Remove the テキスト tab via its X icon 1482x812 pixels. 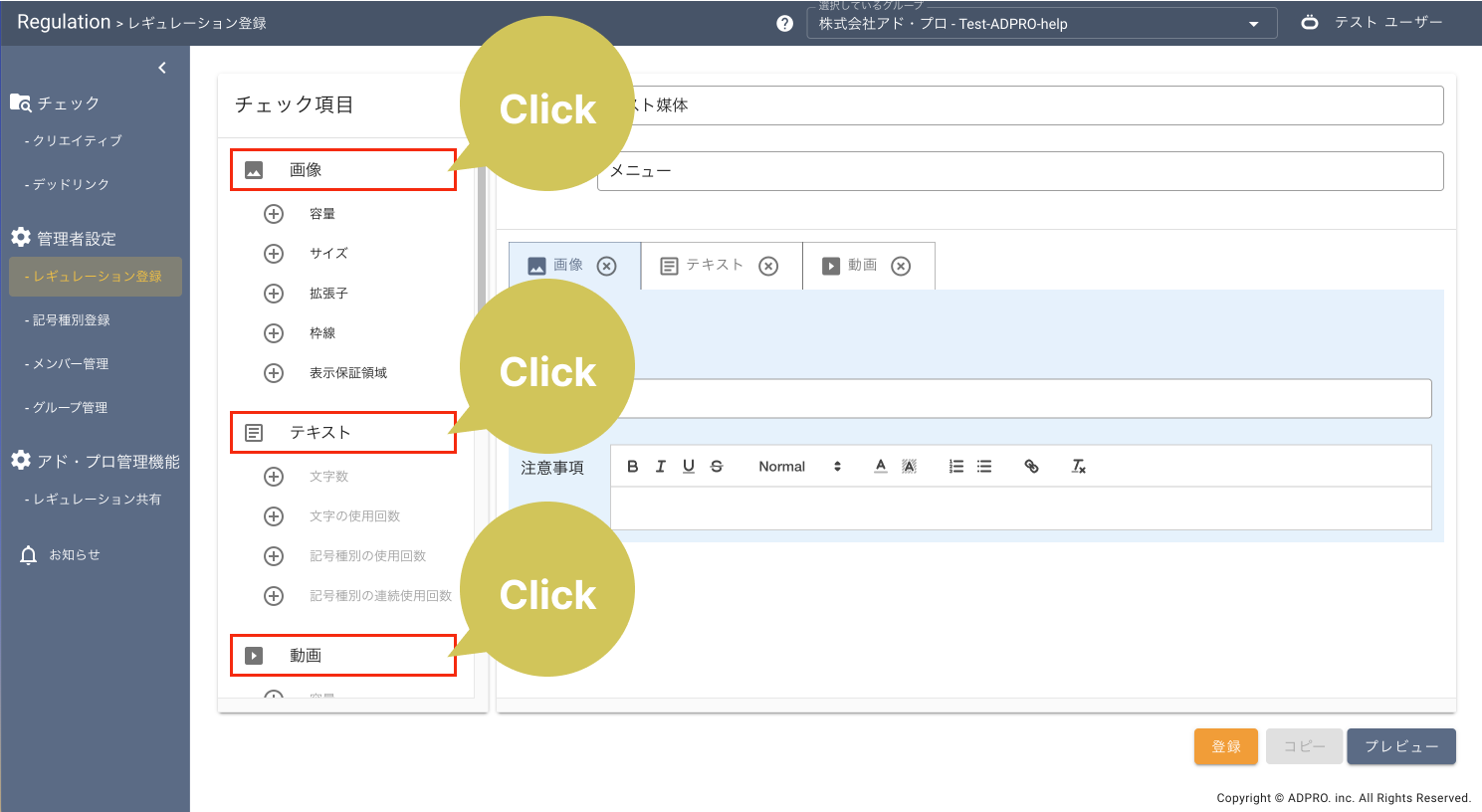click(768, 266)
